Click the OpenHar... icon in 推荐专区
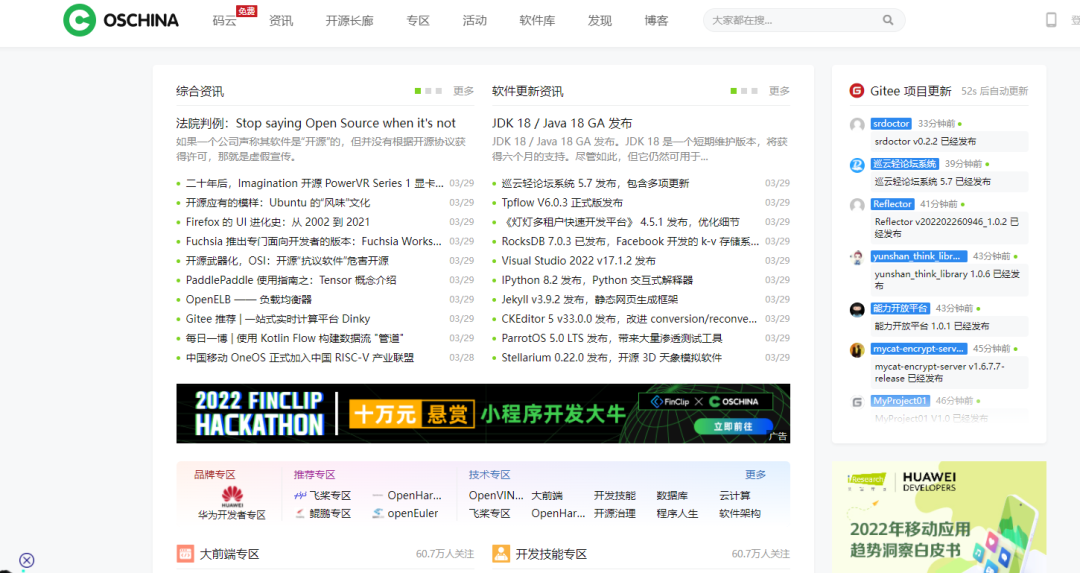This screenshot has width=1080, height=573. [377, 495]
